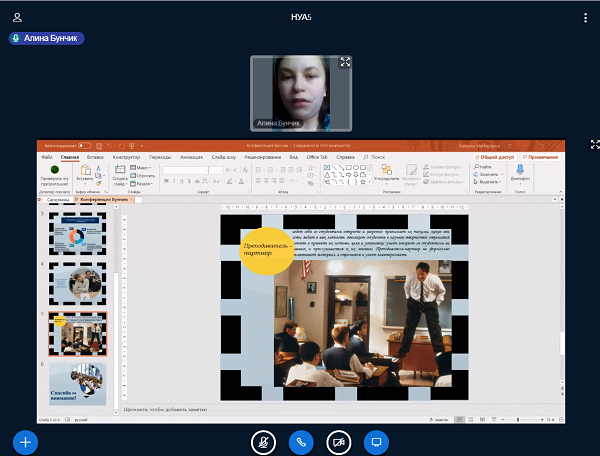Viewport: 600px width, 456px height.
Task: Open the Выделить select dropdown
Action: point(488,182)
